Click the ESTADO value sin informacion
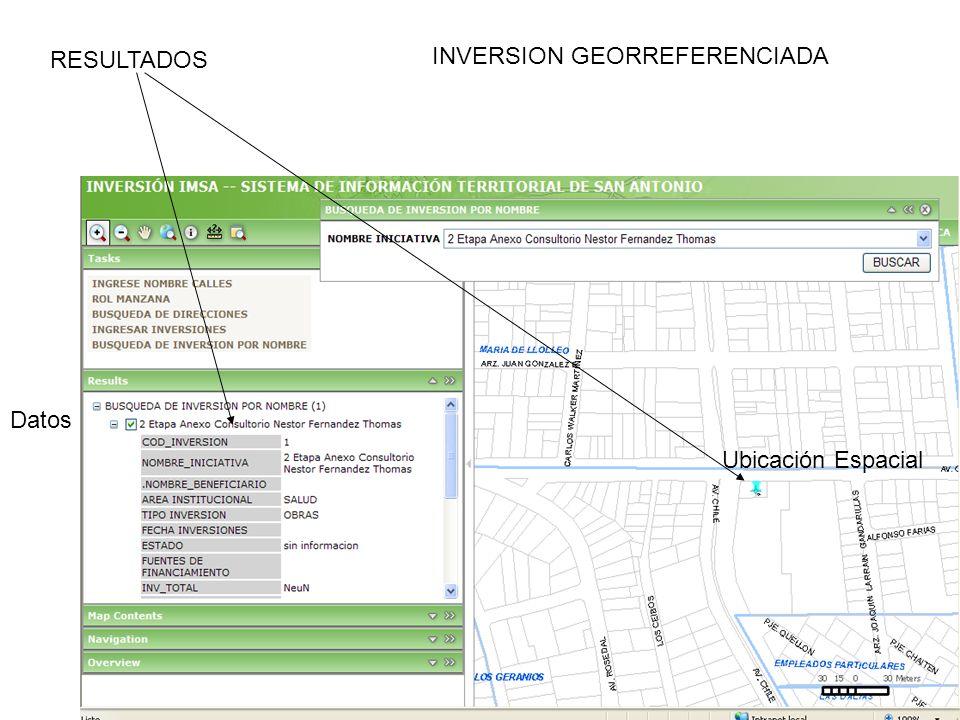Screen dimensions: 960x720 click(321, 546)
